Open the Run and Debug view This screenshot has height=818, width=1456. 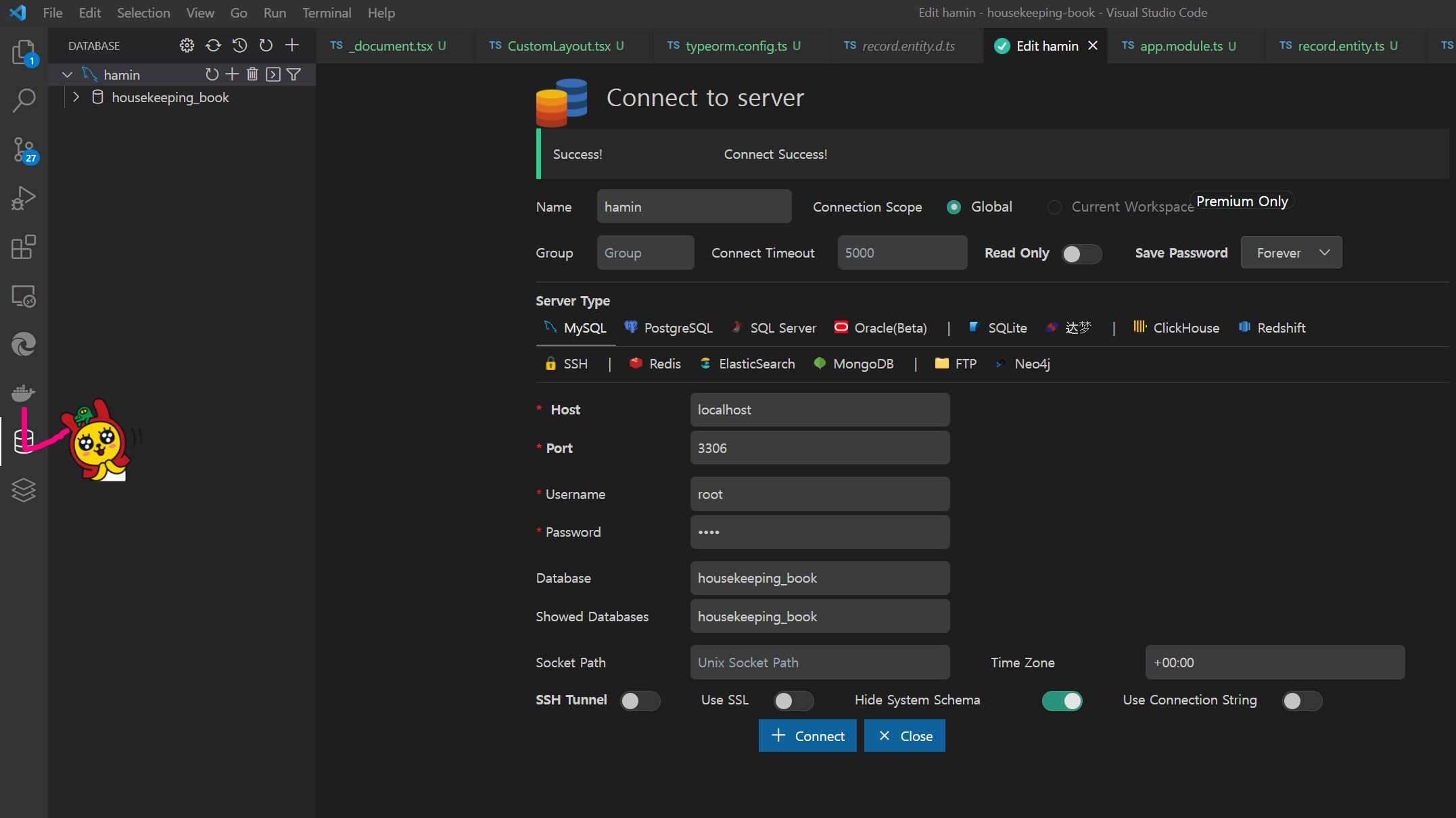[x=24, y=199]
